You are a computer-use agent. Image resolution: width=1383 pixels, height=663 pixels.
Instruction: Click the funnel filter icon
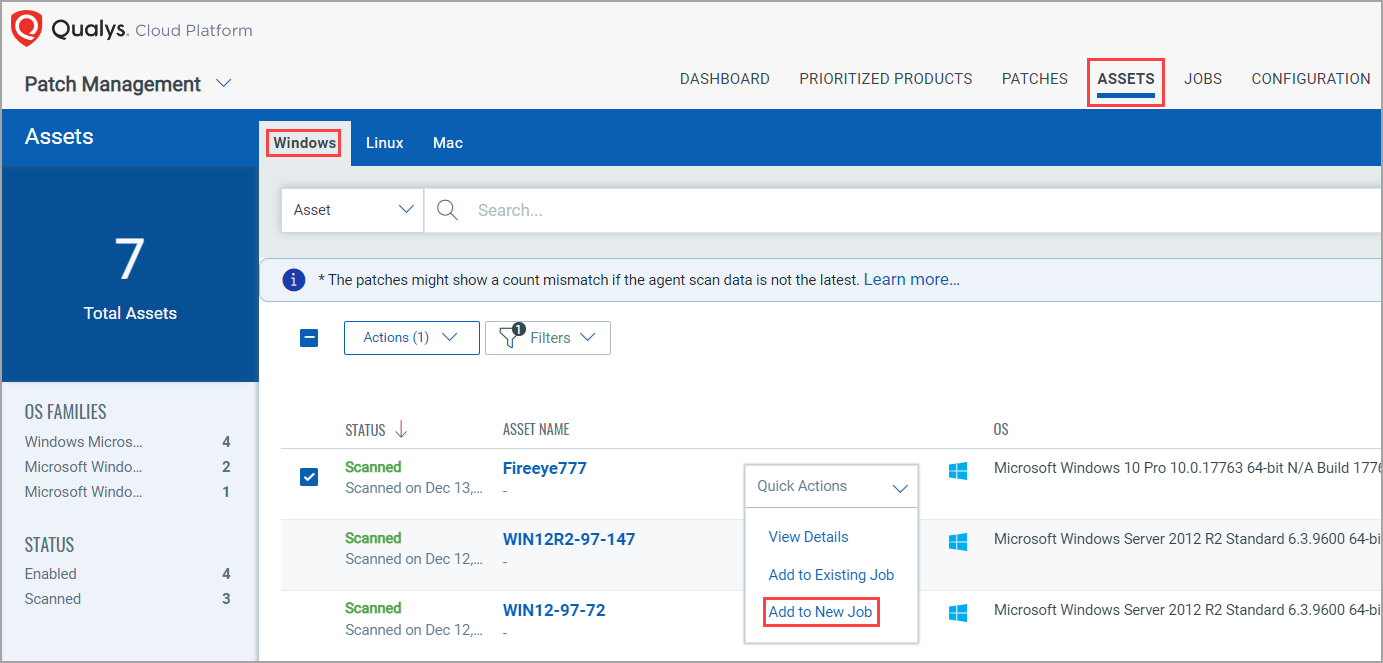click(511, 337)
